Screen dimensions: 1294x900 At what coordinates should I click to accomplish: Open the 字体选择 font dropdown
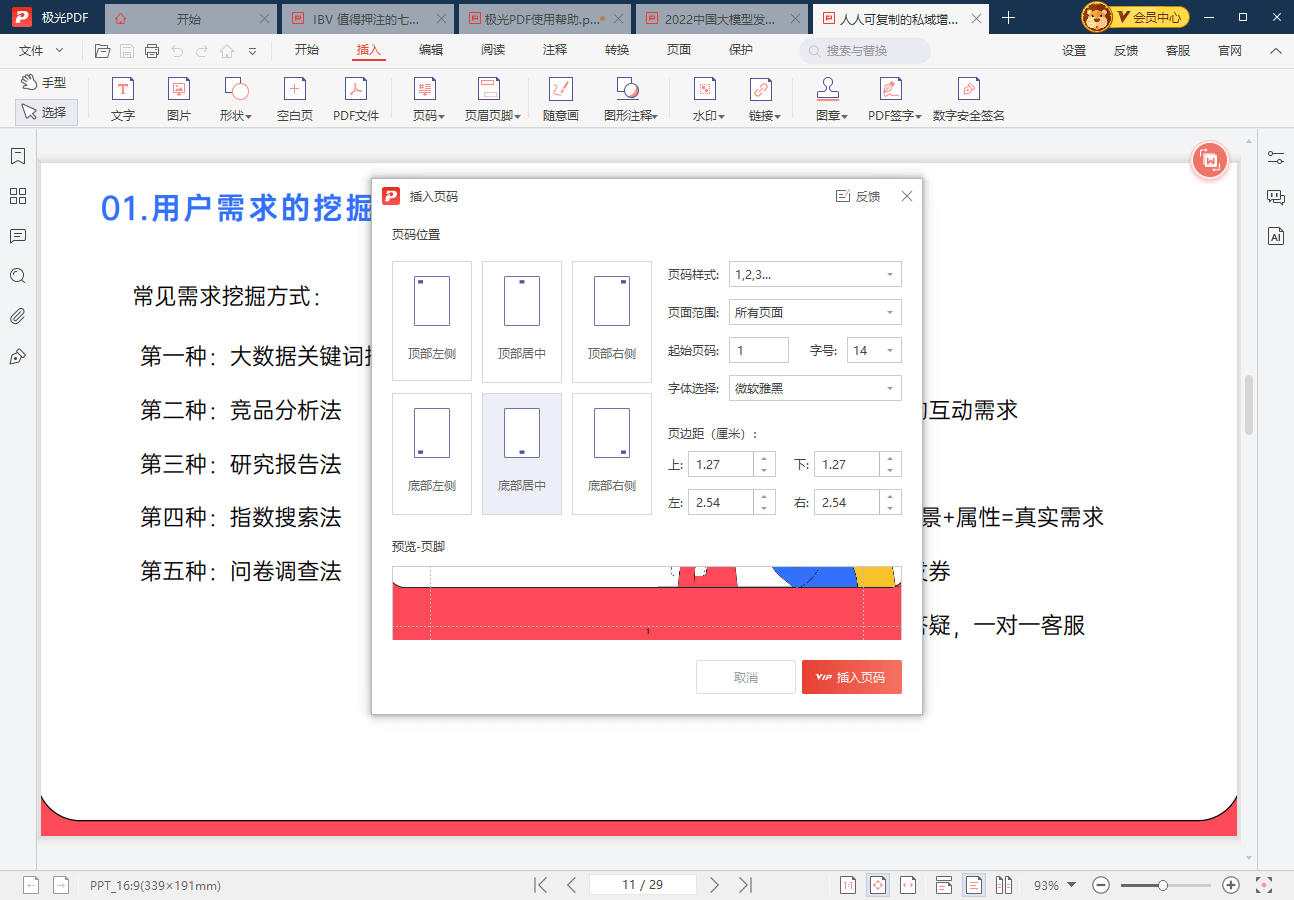[815, 388]
